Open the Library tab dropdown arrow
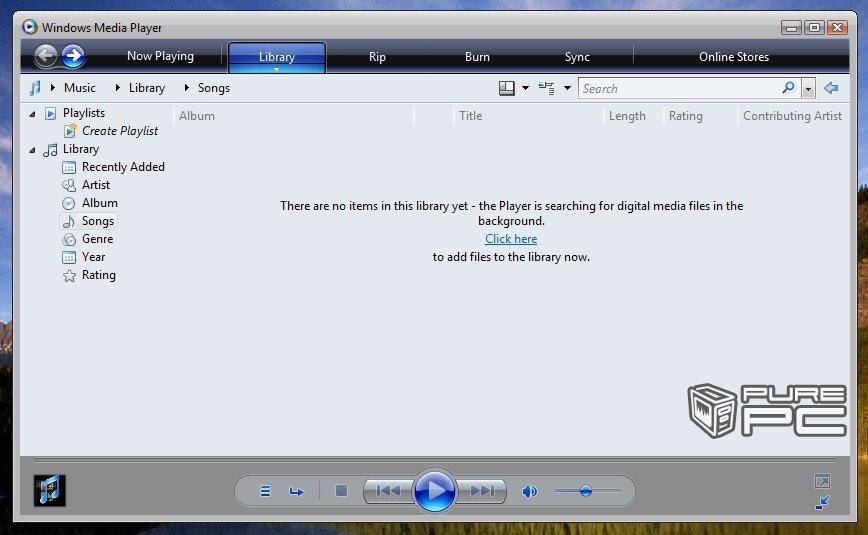868x535 pixels. point(276,69)
